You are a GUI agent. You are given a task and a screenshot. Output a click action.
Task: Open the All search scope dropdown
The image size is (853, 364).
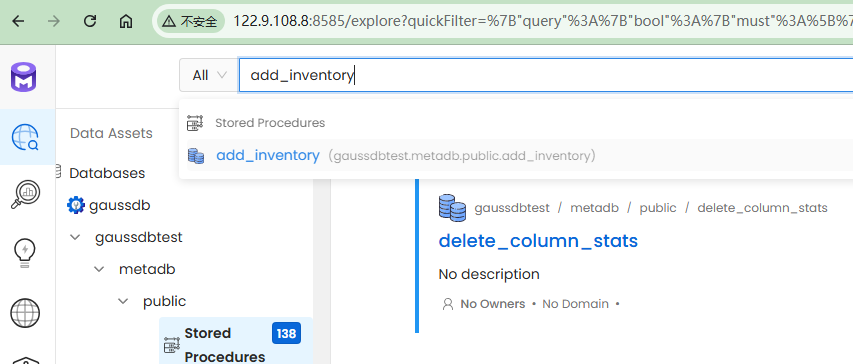(x=209, y=75)
